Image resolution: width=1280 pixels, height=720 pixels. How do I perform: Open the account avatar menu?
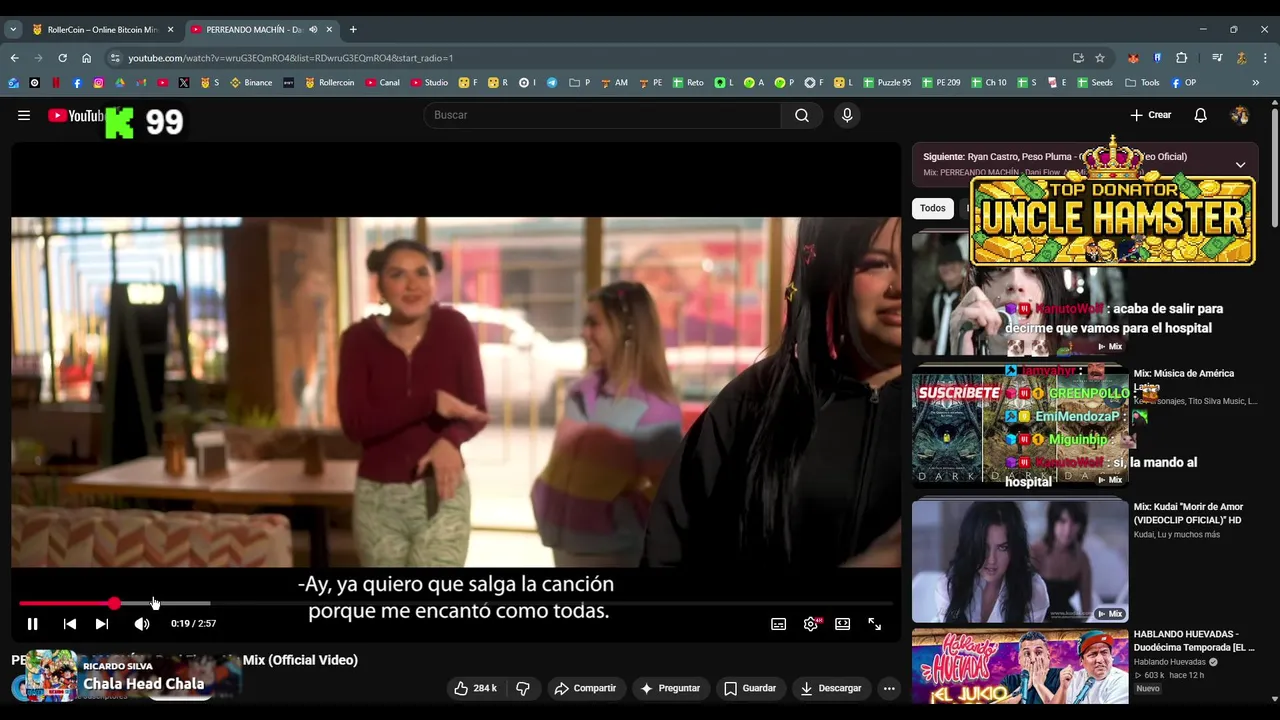point(1240,115)
